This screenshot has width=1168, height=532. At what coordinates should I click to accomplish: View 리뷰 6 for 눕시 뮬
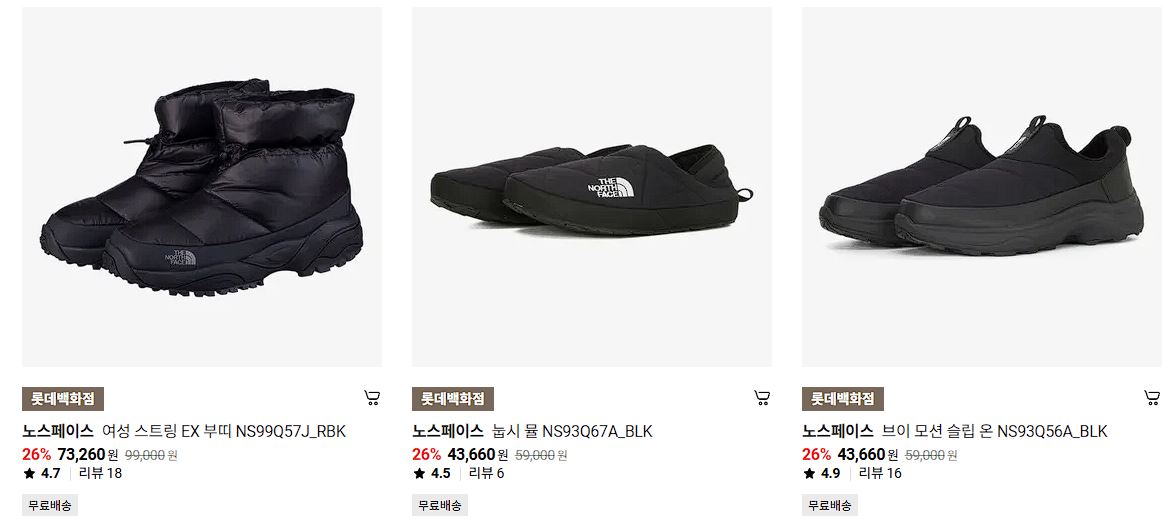click(x=486, y=473)
